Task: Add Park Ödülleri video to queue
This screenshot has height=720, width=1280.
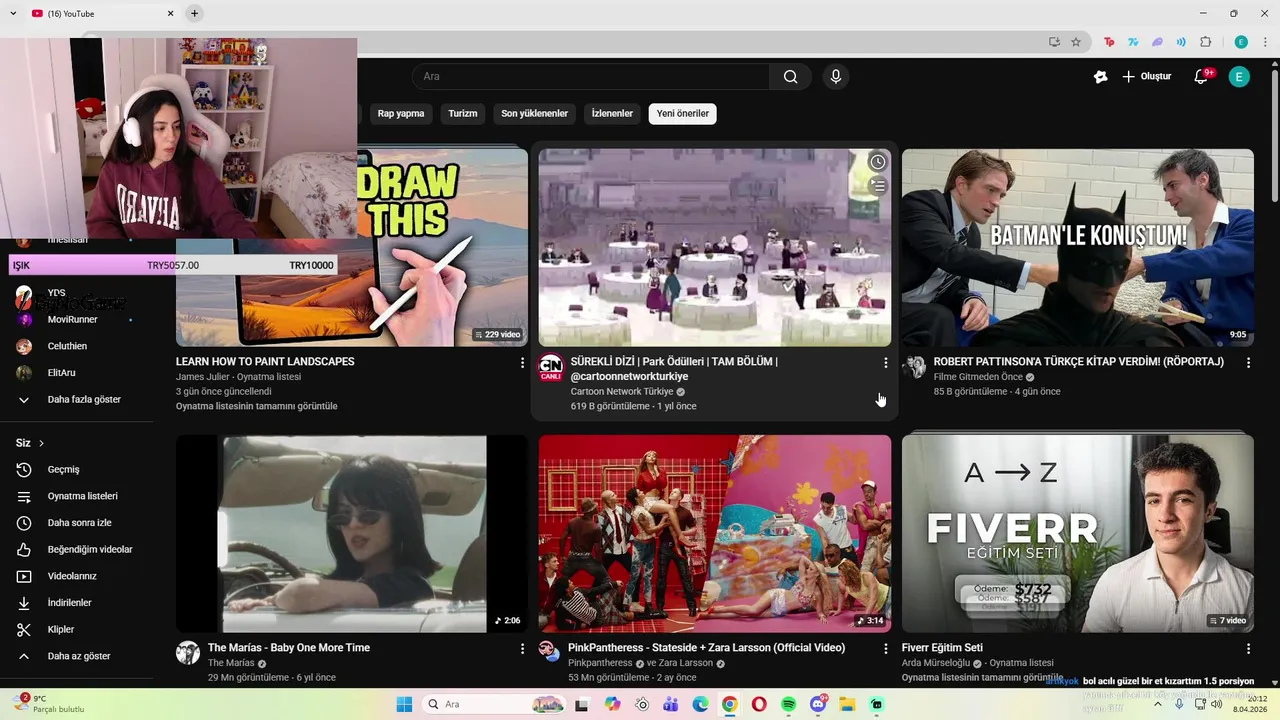Action: coord(877,186)
